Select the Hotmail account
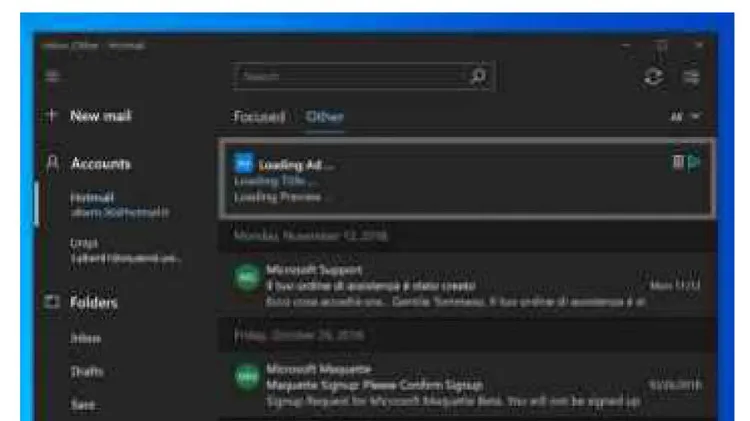The height and width of the screenshot is (421, 750). [x=120, y=205]
